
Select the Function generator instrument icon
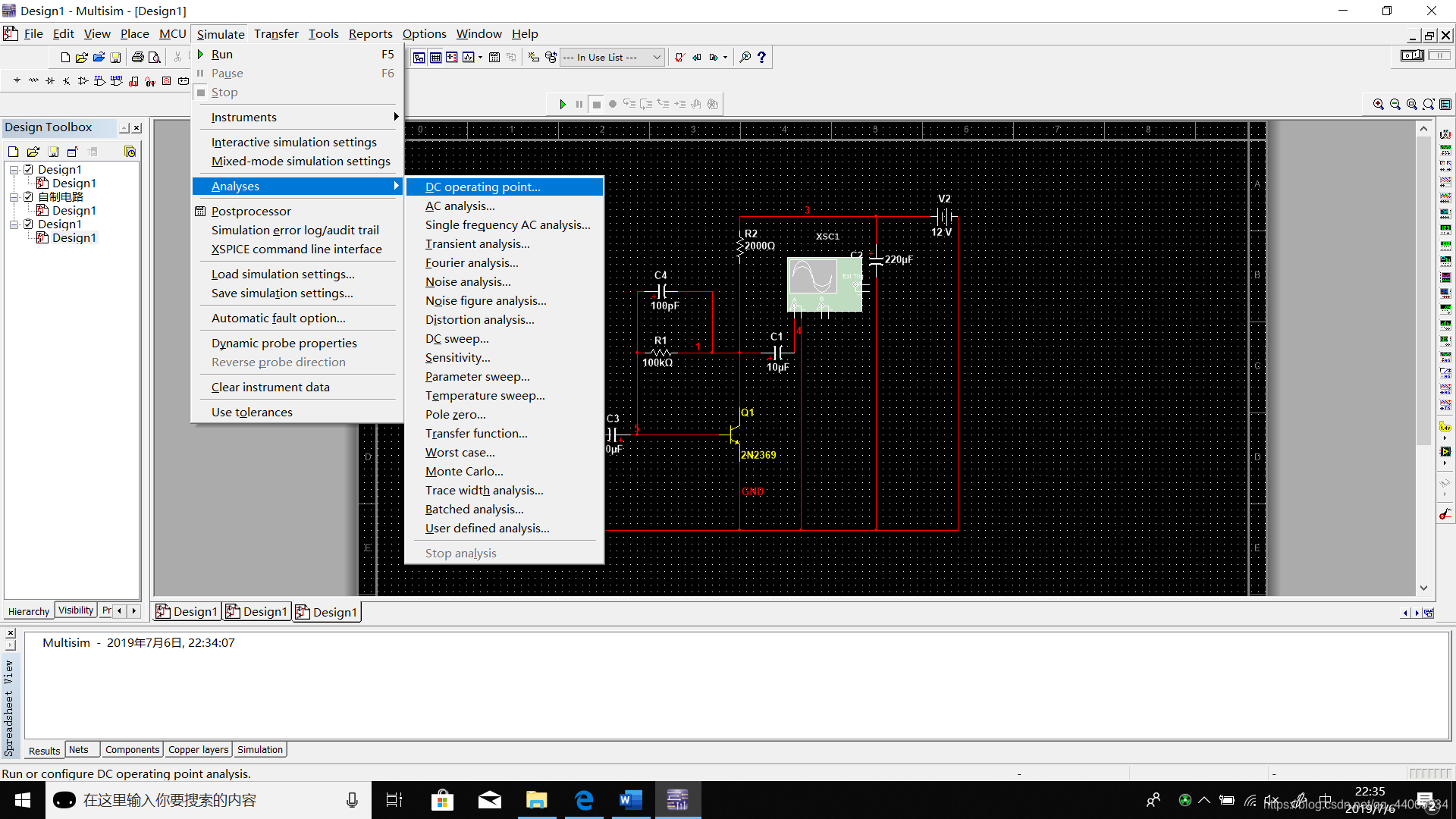pos(1445,150)
